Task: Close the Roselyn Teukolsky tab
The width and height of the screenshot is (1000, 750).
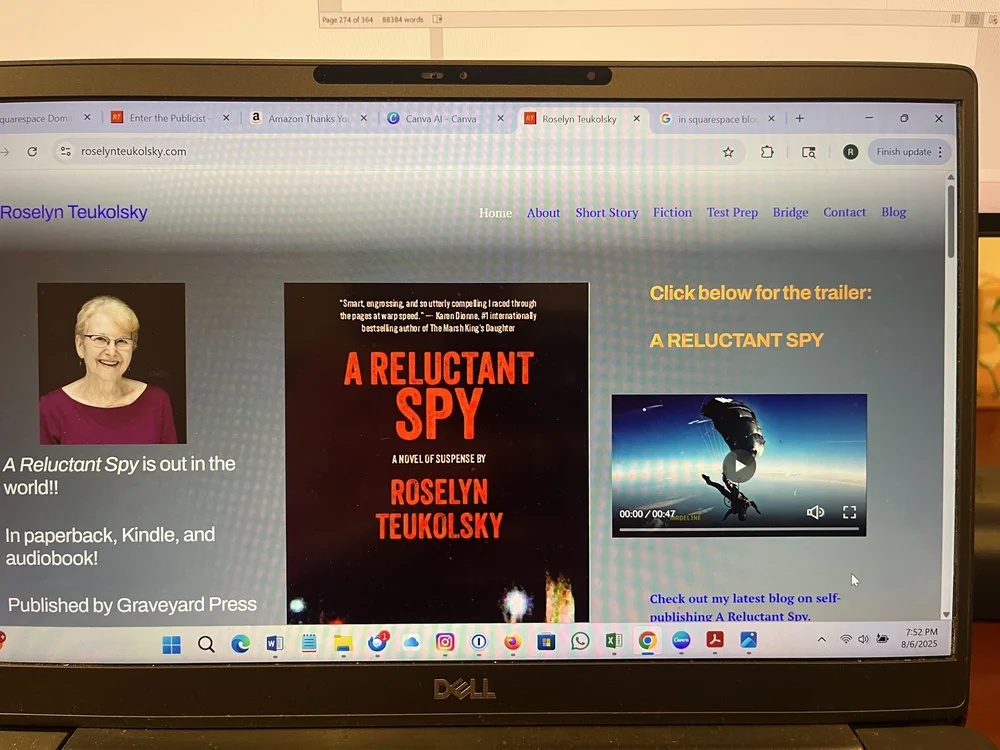Action: 636,119
